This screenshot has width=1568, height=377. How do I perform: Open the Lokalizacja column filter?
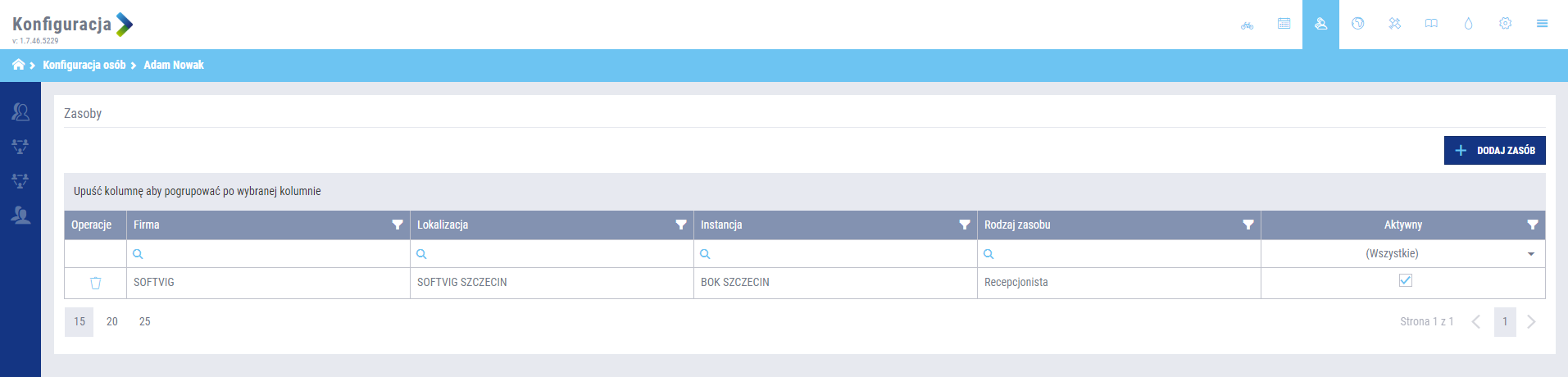click(681, 225)
